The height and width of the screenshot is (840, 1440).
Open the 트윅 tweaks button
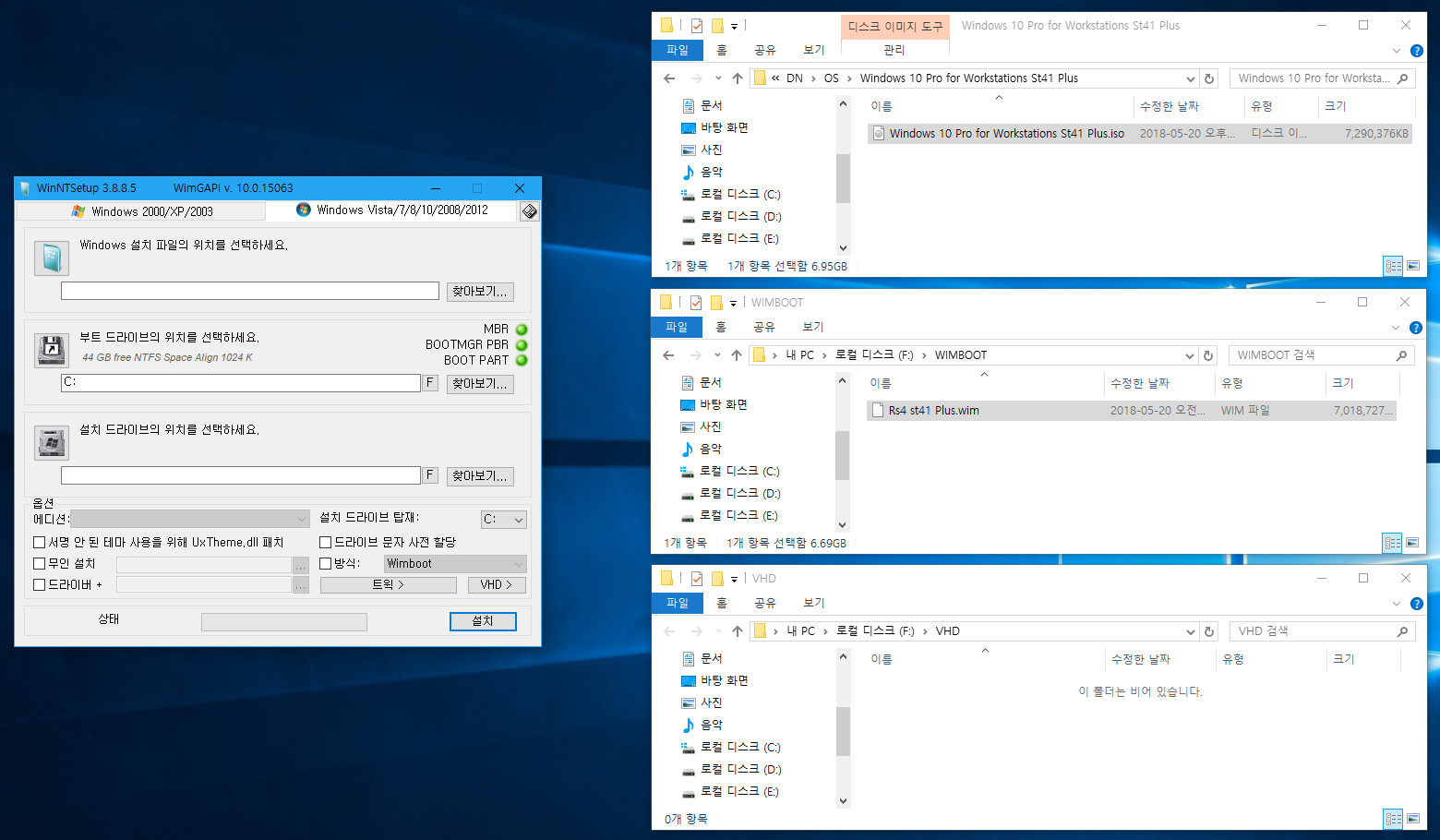click(x=389, y=585)
